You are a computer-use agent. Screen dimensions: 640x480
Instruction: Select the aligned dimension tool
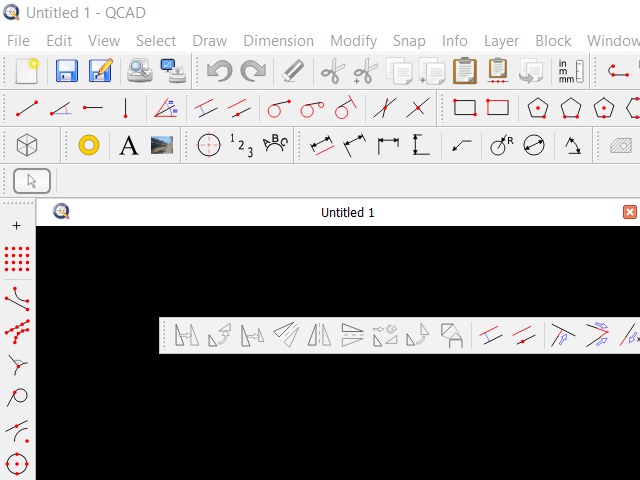(x=321, y=146)
